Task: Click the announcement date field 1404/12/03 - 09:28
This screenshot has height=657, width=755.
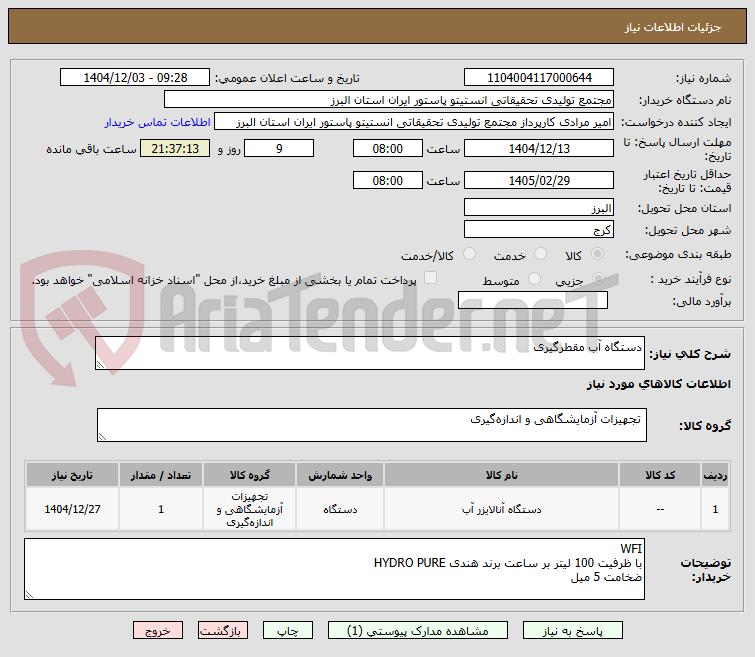Action: [135, 77]
